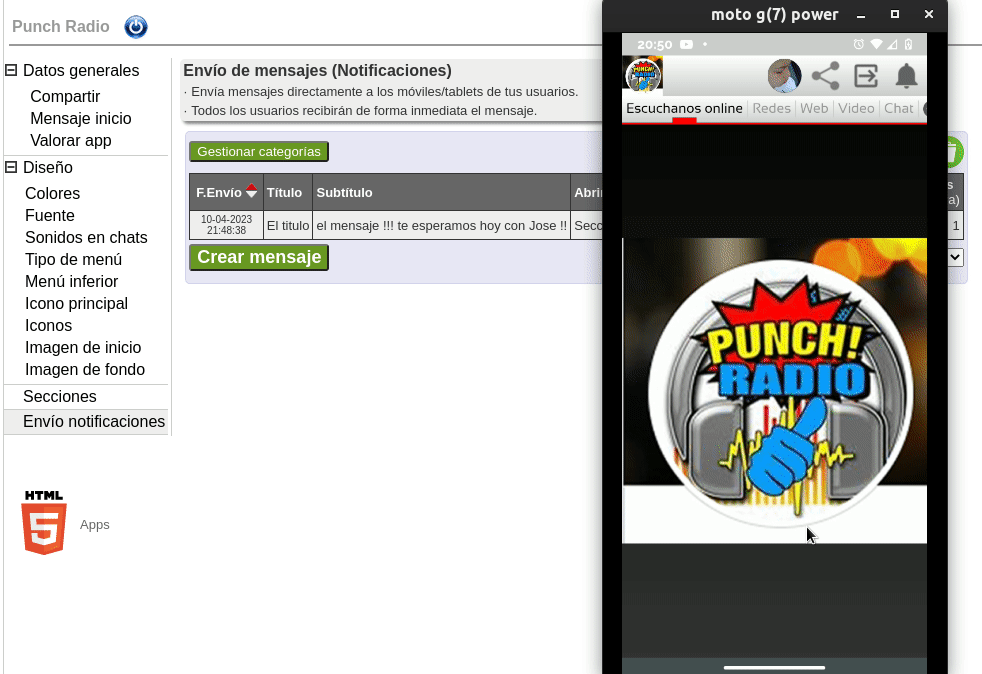
Task: Switch to the Redes tab
Action: pyautogui.click(x=772, y=108)
